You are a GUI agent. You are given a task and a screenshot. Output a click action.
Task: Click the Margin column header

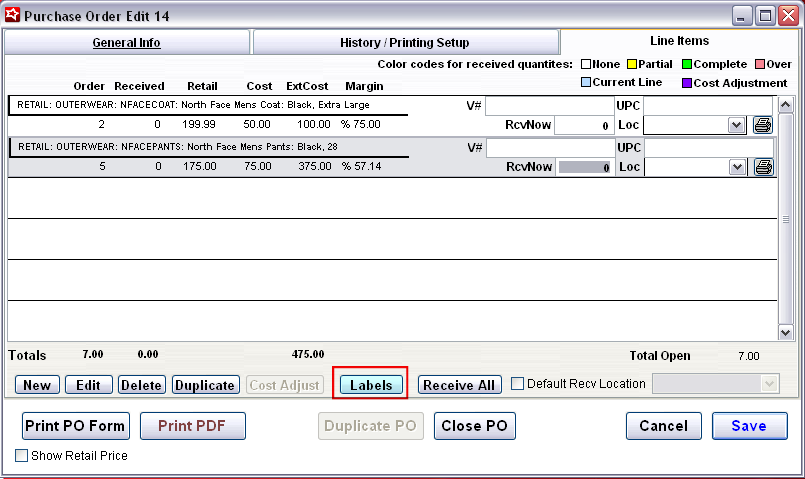pos(364,86)
